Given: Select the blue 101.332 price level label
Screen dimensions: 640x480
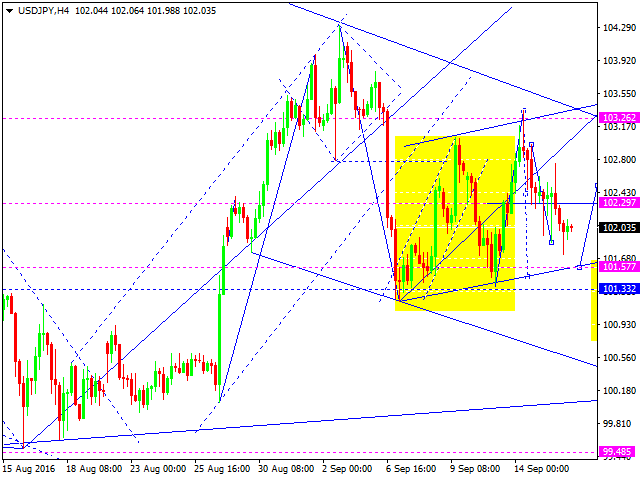Looking at the screenshot, I should point(619,289).
